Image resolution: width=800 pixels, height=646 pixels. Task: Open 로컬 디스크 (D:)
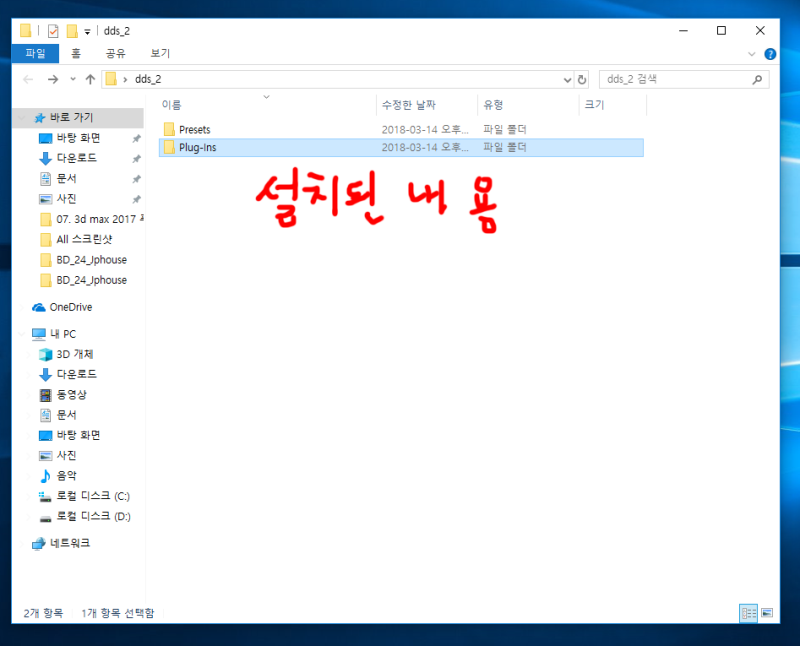point(93,516)
